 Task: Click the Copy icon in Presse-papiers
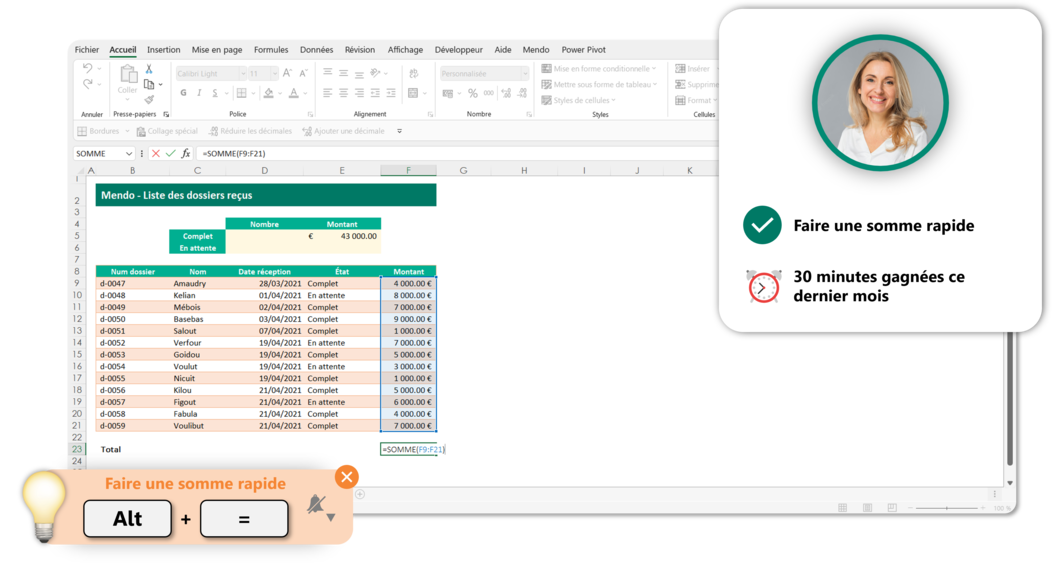pyautogui.click(x=149, y=84)
